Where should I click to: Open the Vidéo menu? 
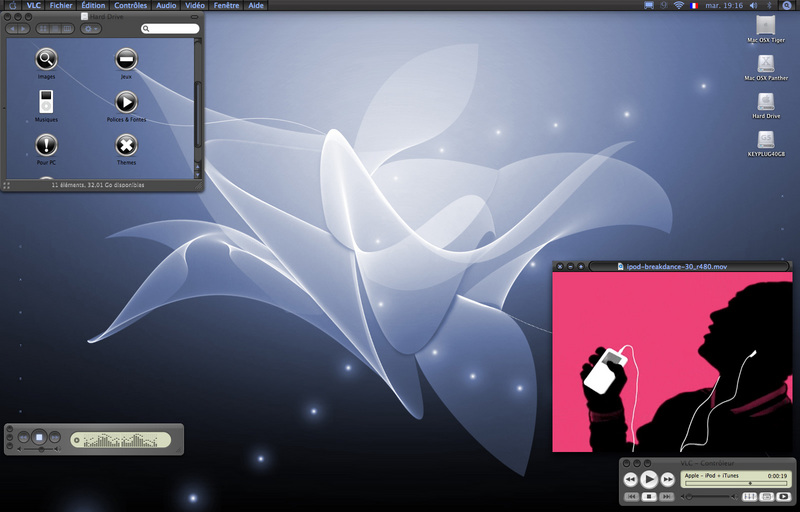(194, 5)
